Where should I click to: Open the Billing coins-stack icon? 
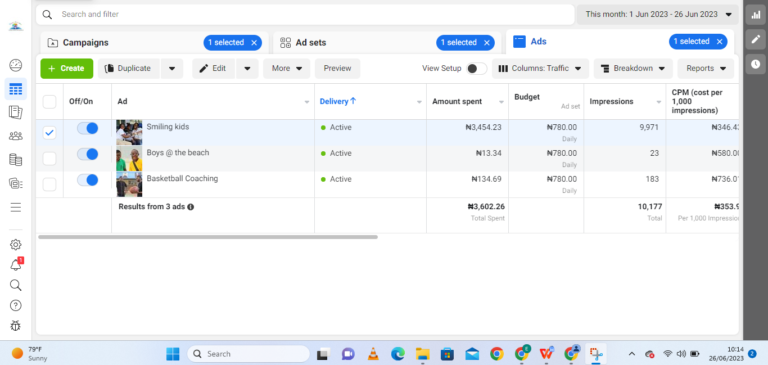[16, 159]
